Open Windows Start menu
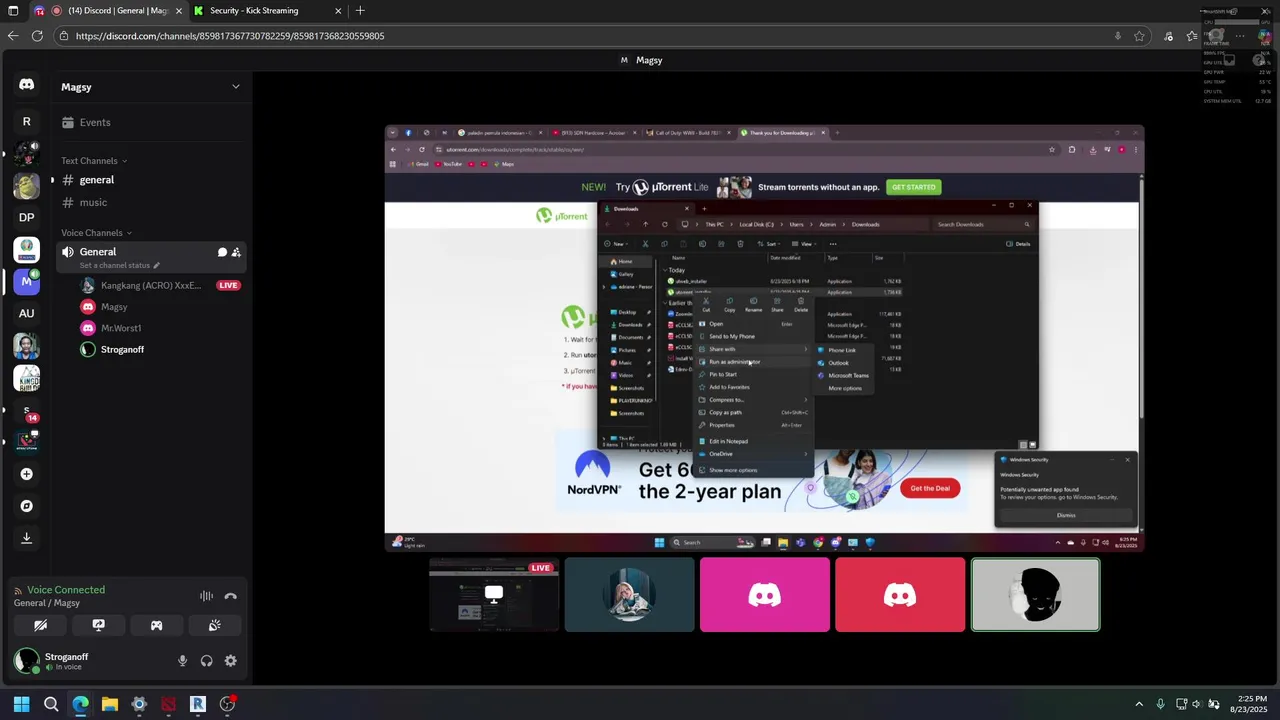 21,704
